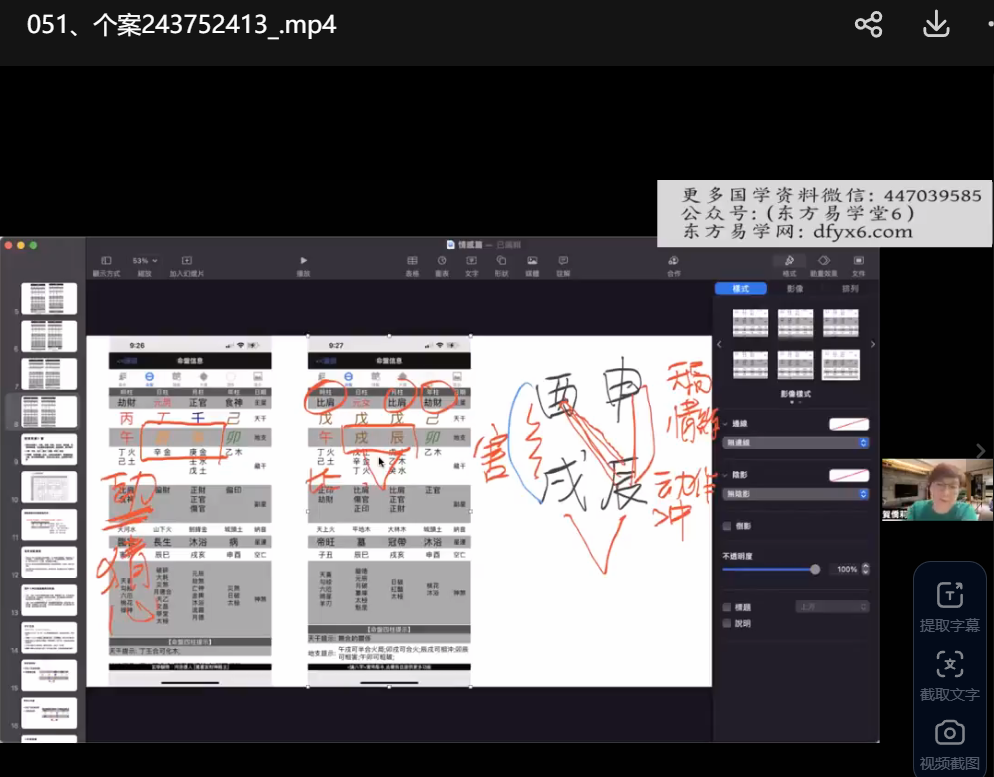Image resolution: width=994 pixels, height=777 pixels.
Task: Open the 無陰影 shadow dropdown
Action: [x=794, y=494]
